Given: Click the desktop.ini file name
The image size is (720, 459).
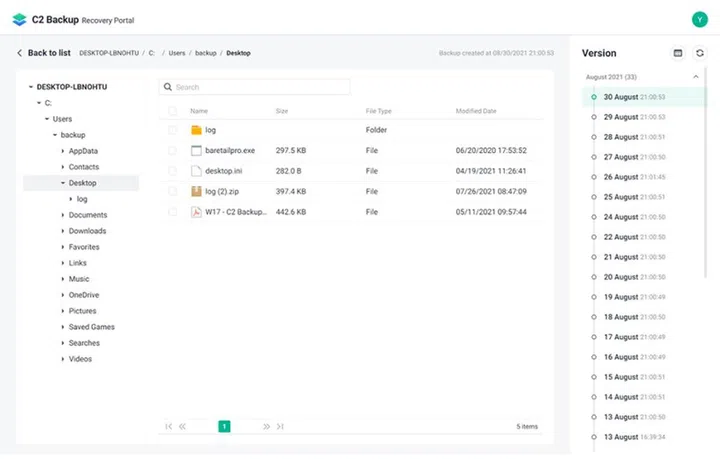Looking at the screenshot, I should point(223,171).
